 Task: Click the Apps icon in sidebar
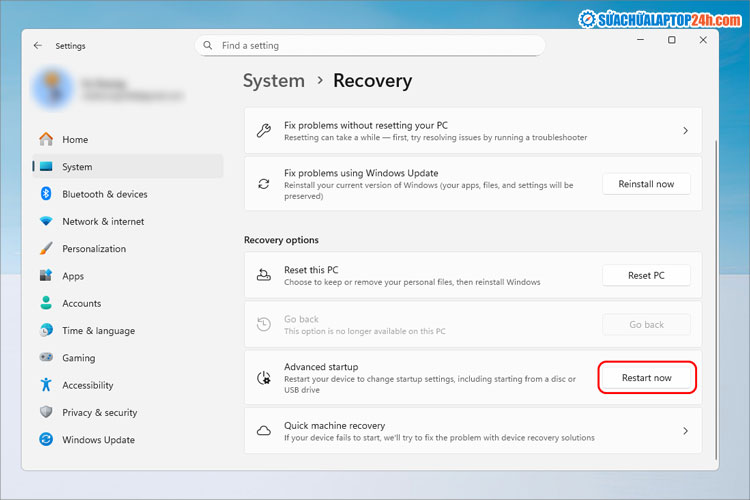[x=46, y=276]
